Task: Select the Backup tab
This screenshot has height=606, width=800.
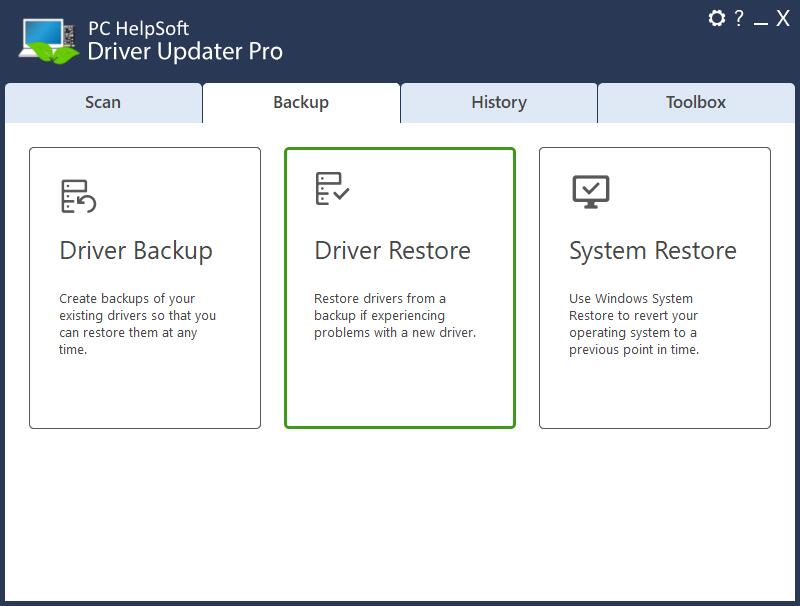Action: point(300,102)
